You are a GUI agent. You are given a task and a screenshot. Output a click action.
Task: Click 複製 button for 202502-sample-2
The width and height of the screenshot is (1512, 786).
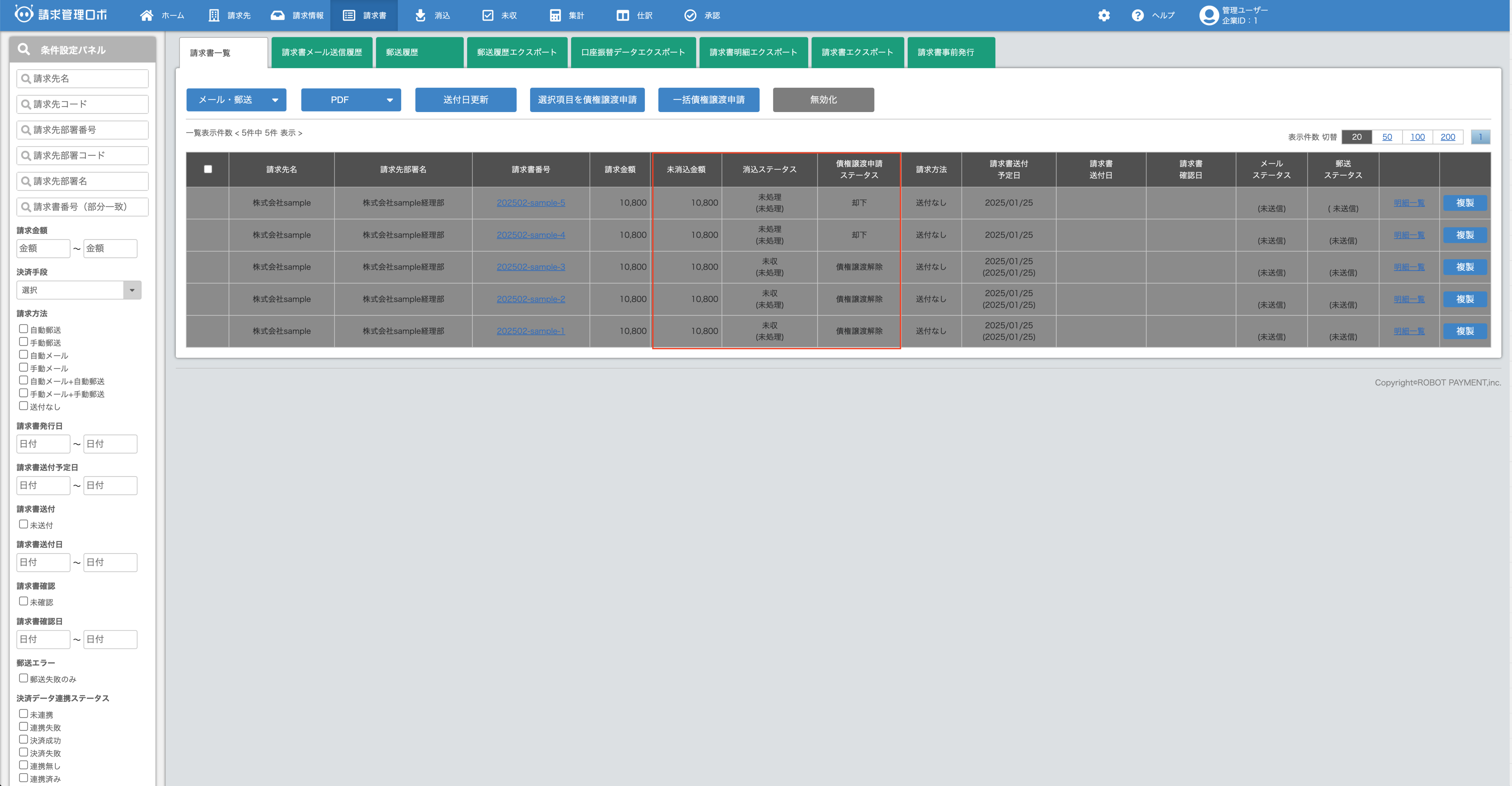tap(1465, 299)
